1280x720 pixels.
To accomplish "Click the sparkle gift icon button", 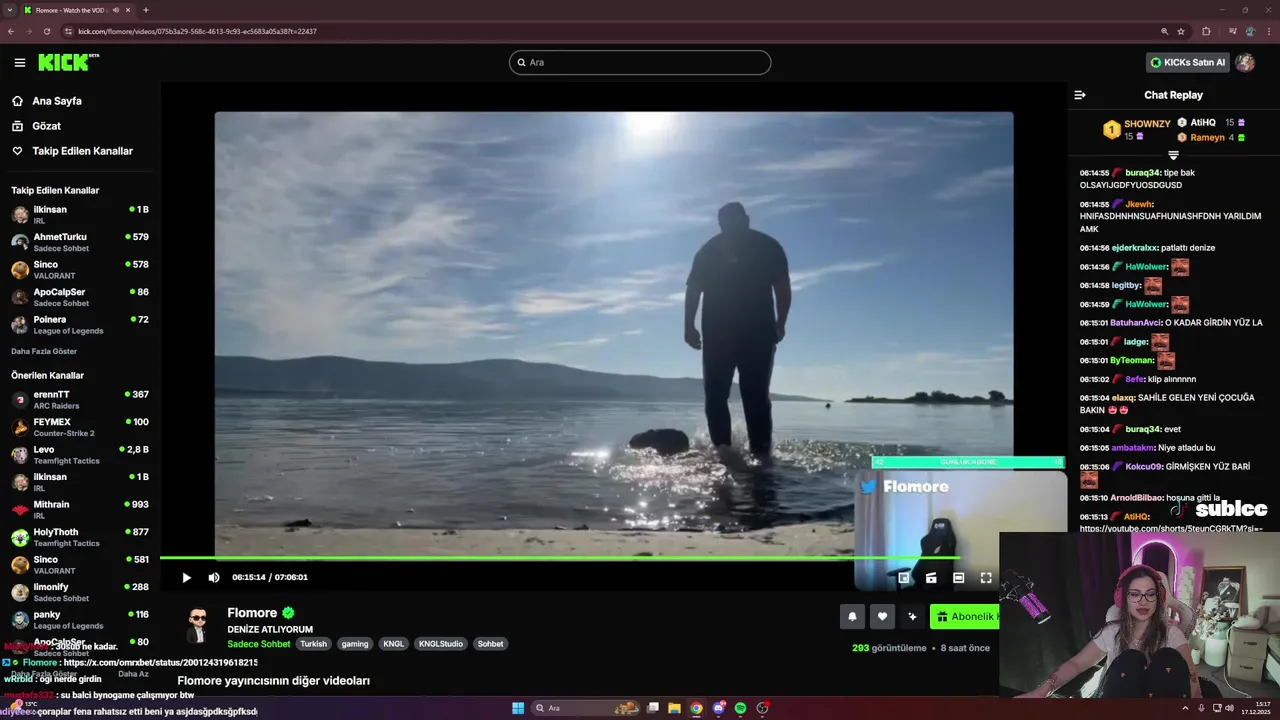I will tap(912, 616).
